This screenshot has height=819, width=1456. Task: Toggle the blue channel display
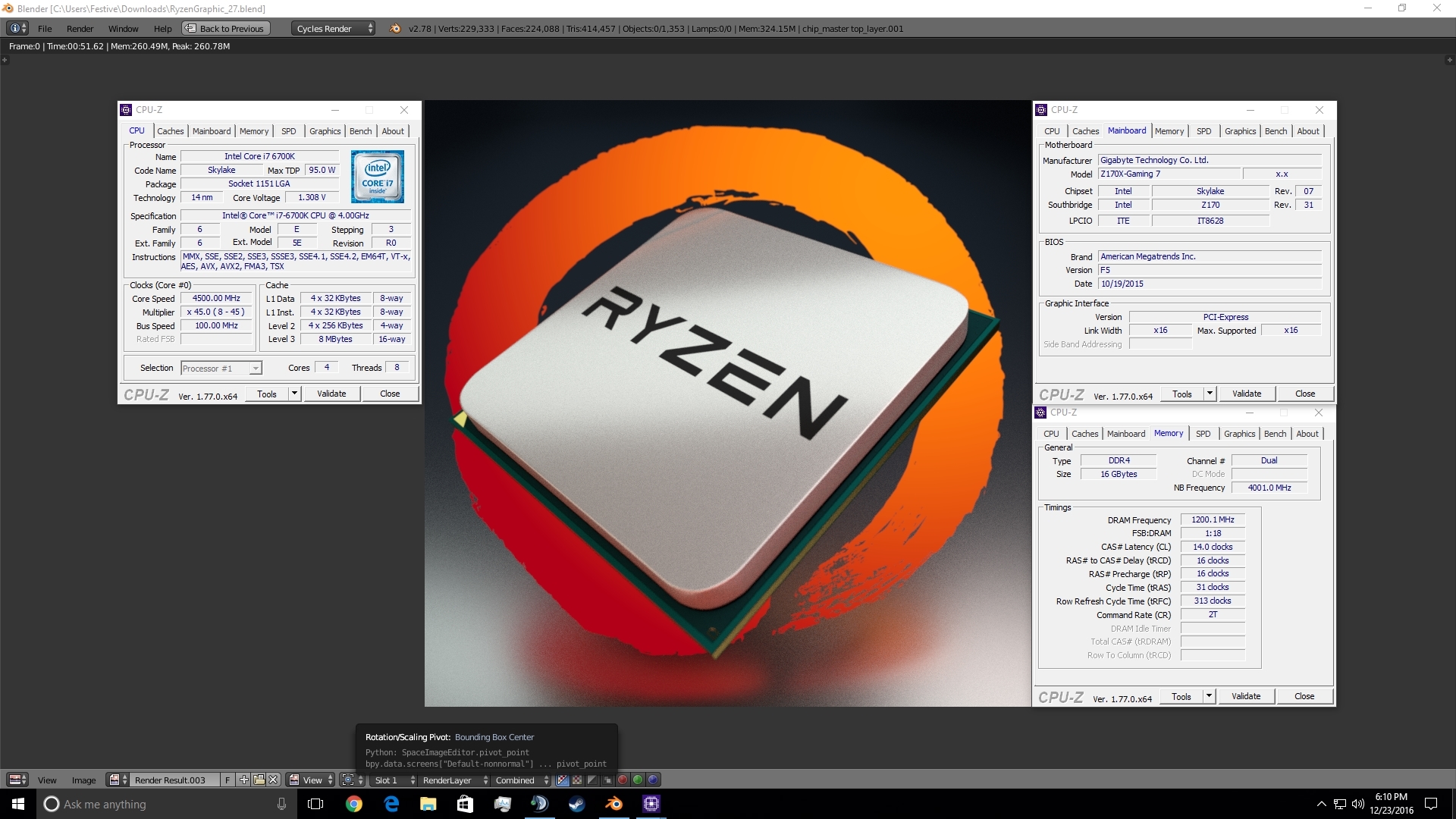[653, 780]
